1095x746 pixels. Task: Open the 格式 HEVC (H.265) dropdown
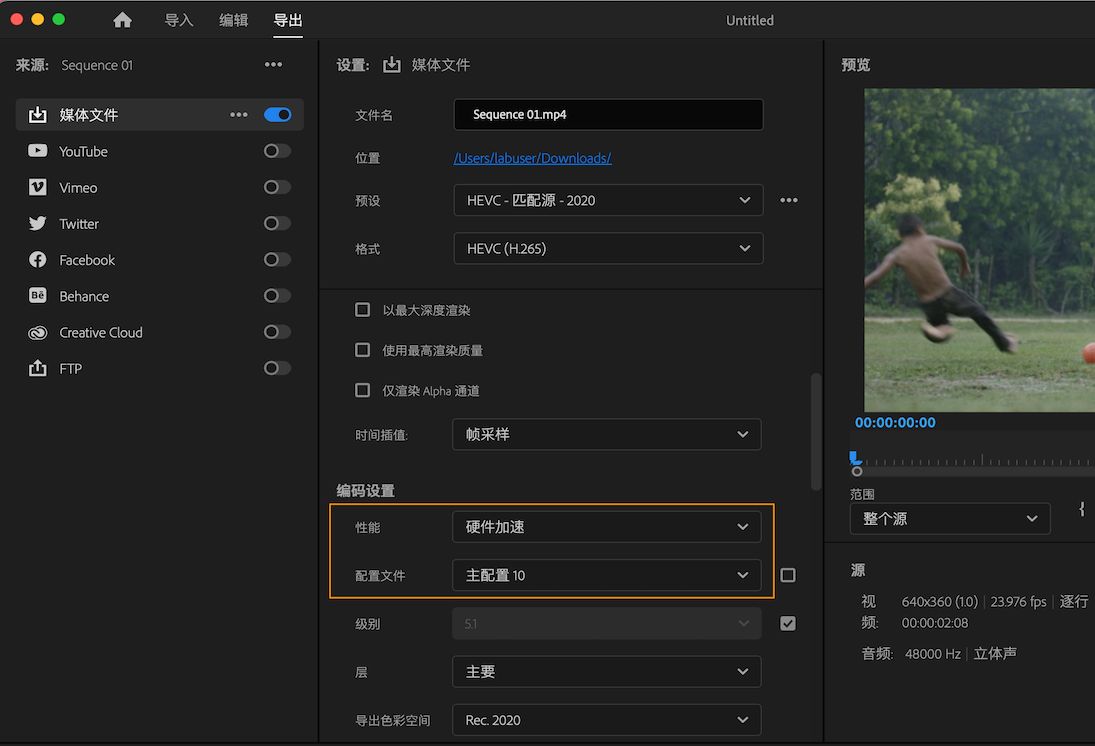point(608,248)
